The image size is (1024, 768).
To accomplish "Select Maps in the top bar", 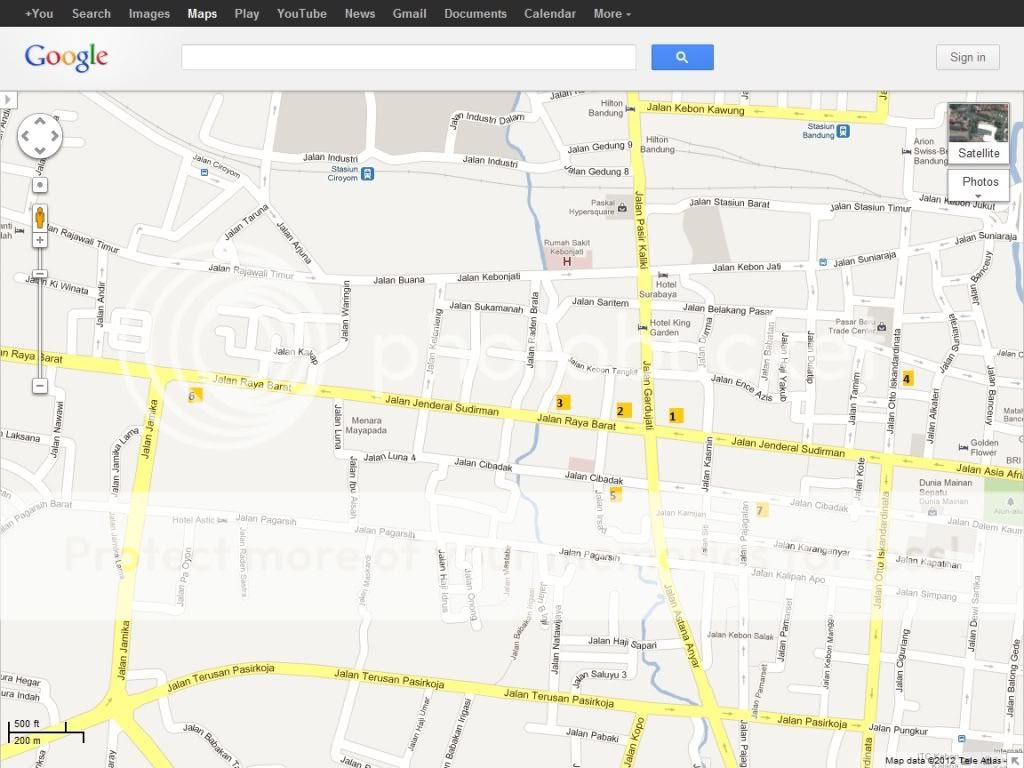I will coord(202,14).
